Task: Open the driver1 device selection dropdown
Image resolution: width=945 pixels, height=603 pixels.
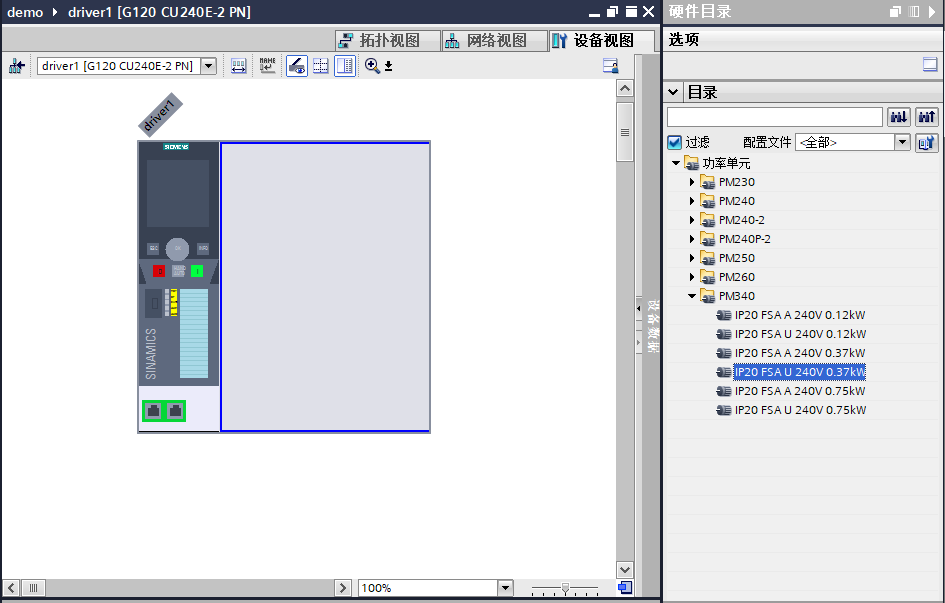Action: tap(209, 66)
